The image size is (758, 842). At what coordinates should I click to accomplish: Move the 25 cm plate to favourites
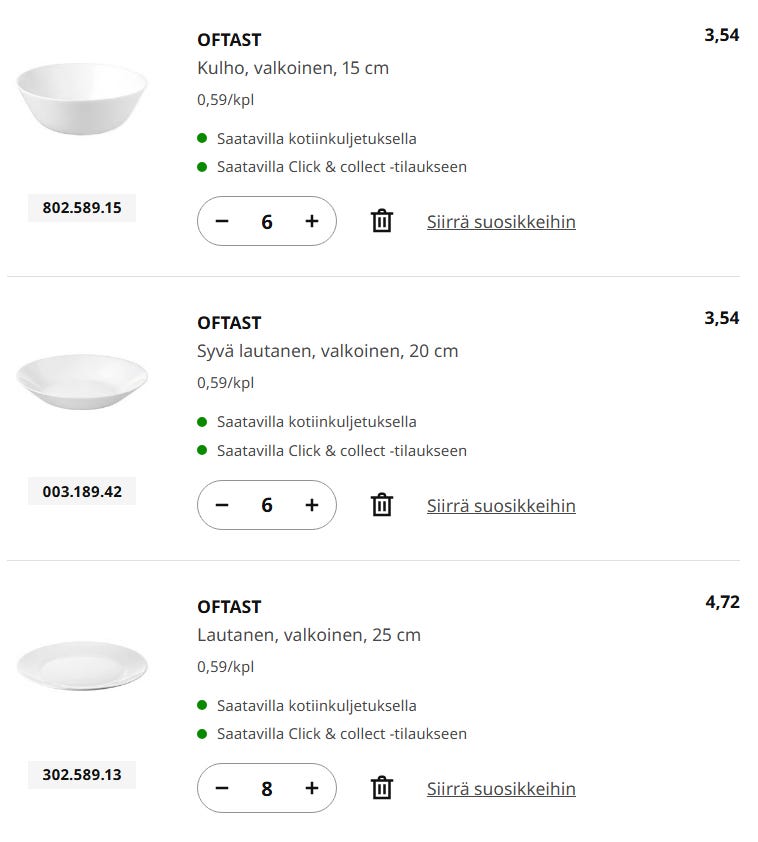pos(501,788)
